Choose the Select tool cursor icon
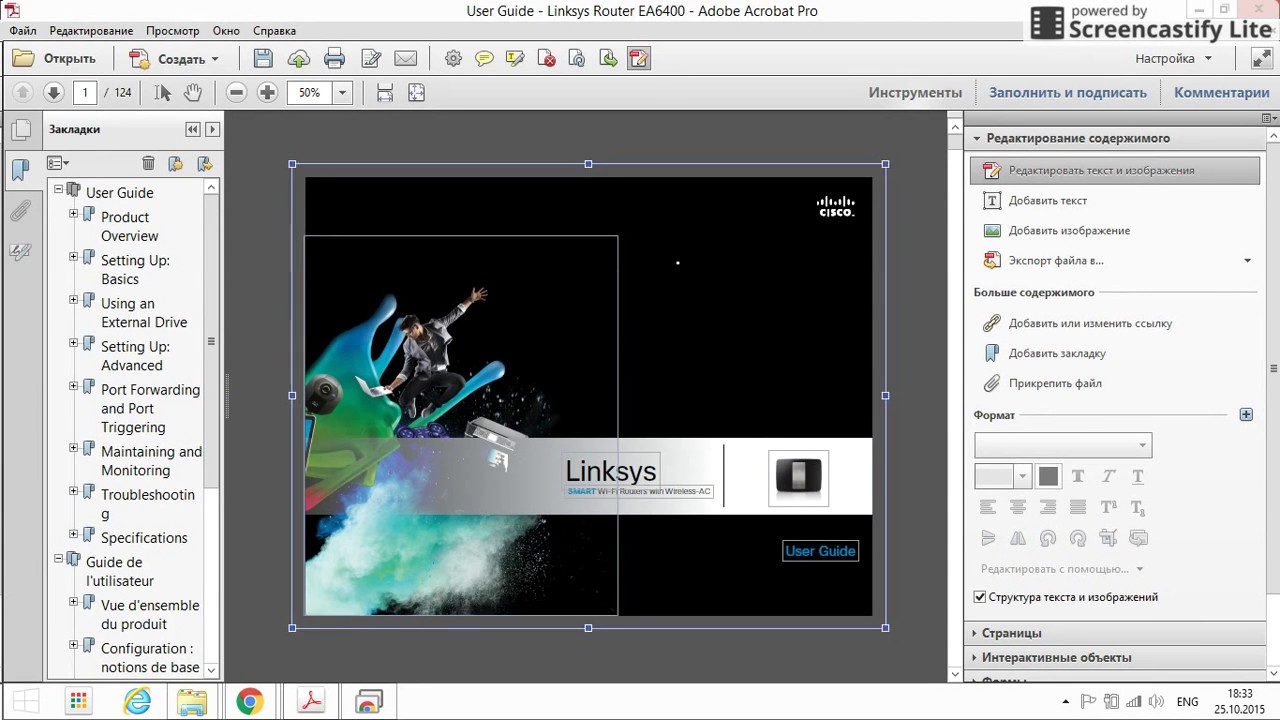 pyautogui.click(x=163, y=92)
